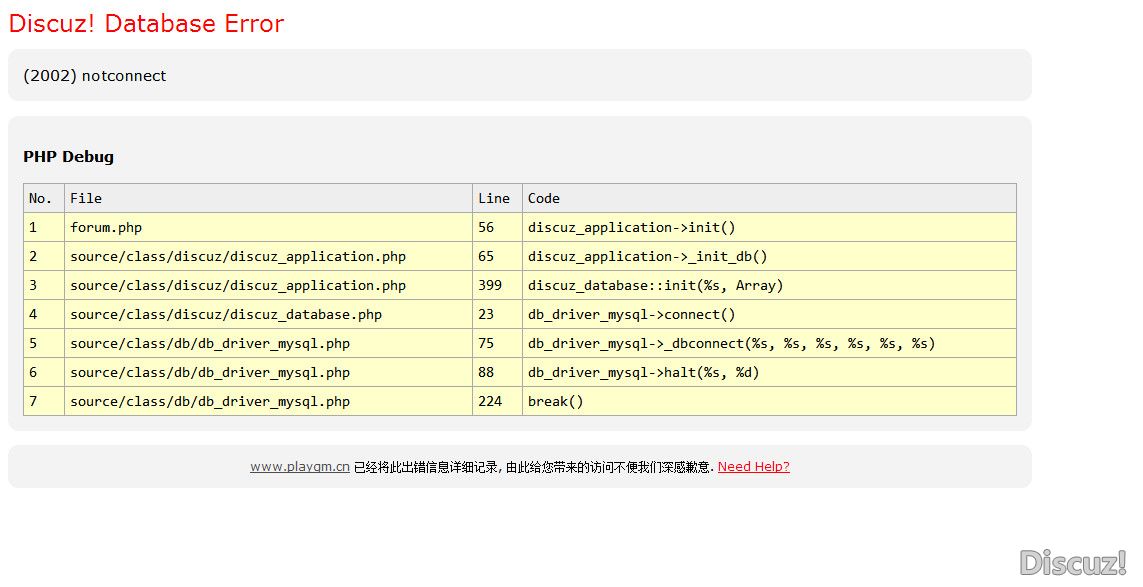This screenshot has width=1143, height=587.
Task: Click row number 3 in the No. column
Action: tap(44, 286)
